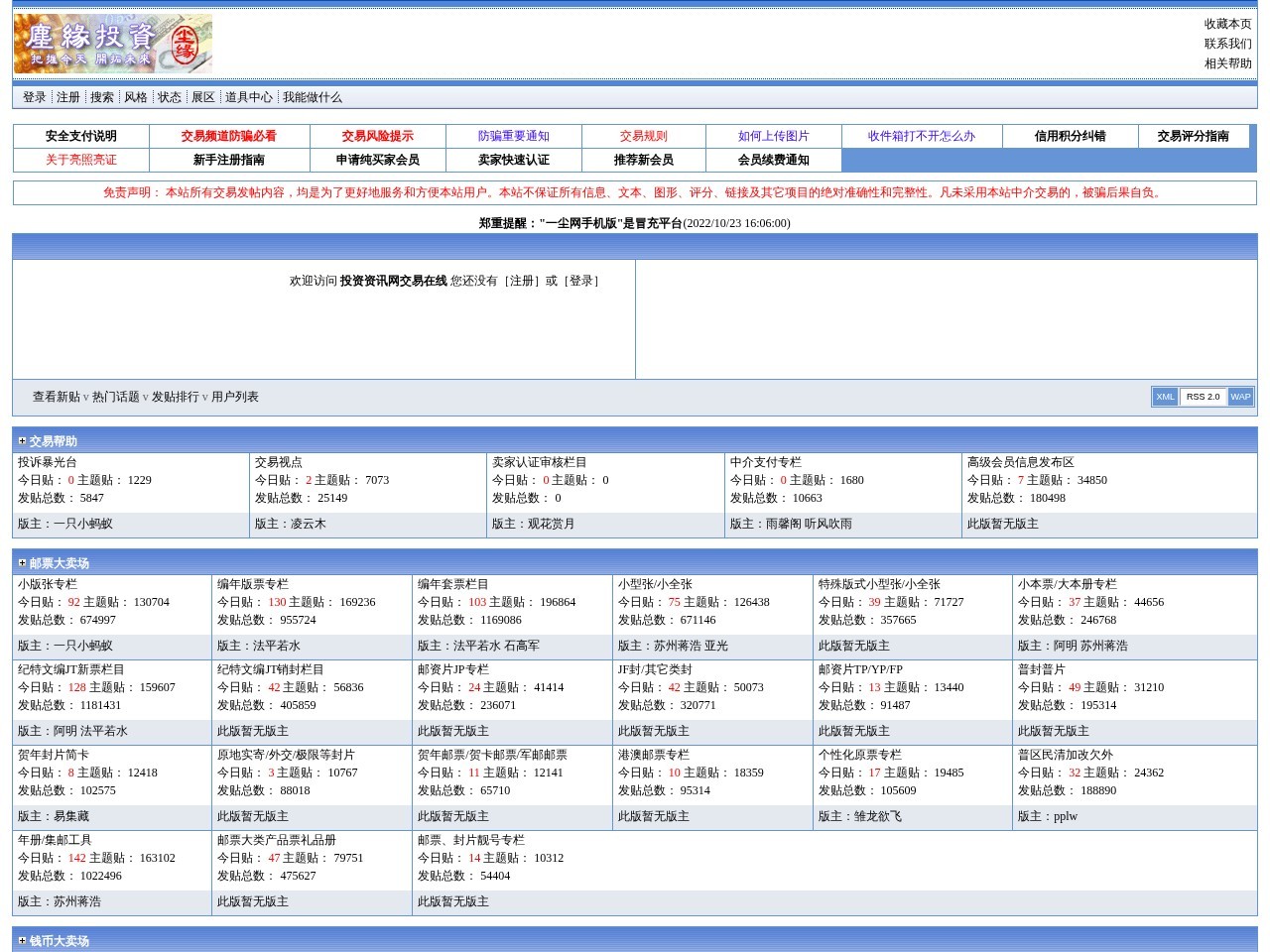This screenshot has width=1270, height=952.
Task: Open the RSS 2.0 feed badge
Action: (1203, 397)
